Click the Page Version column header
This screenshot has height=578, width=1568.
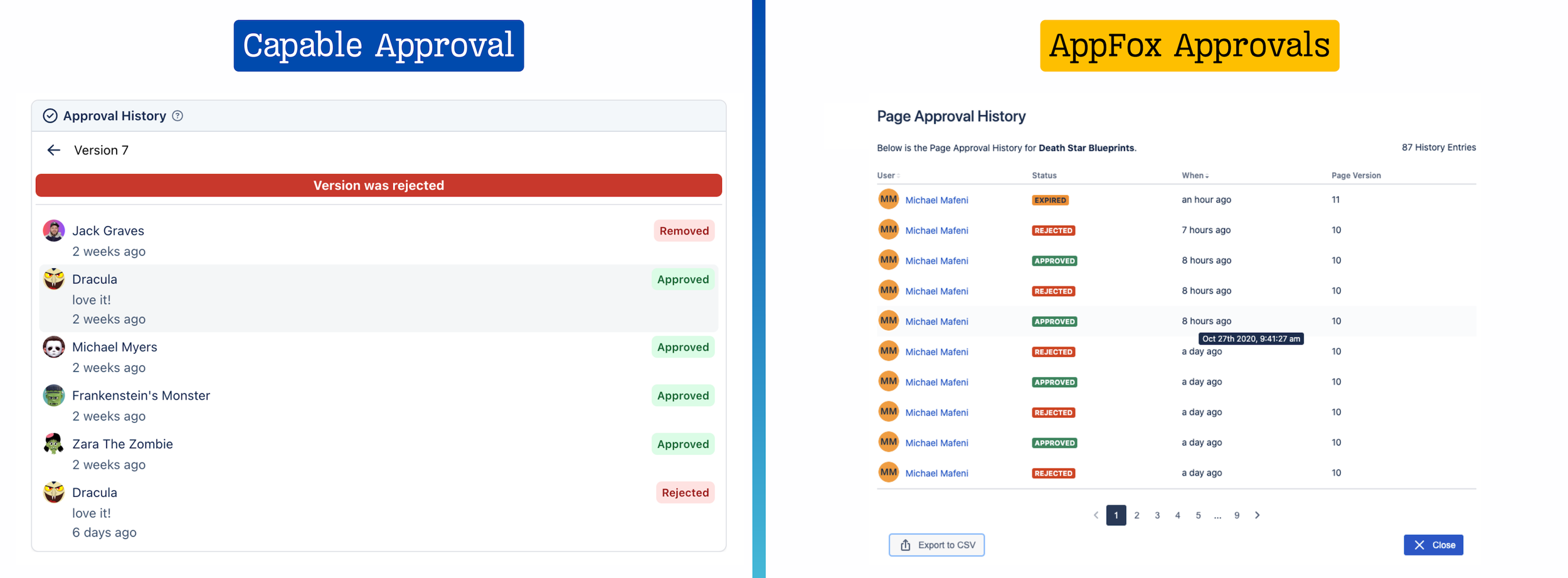coord(1356,176)
